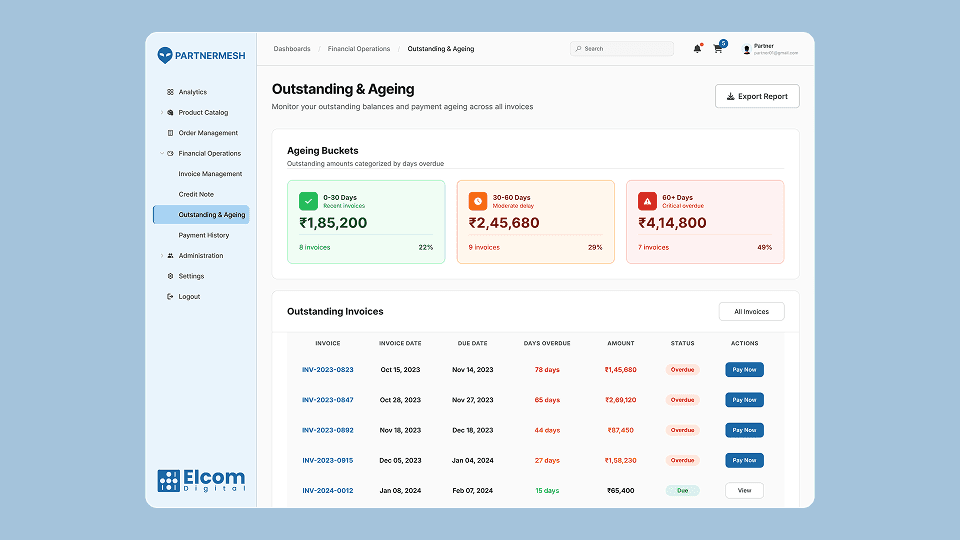Click the Partner profile avatar

[746, 49]
